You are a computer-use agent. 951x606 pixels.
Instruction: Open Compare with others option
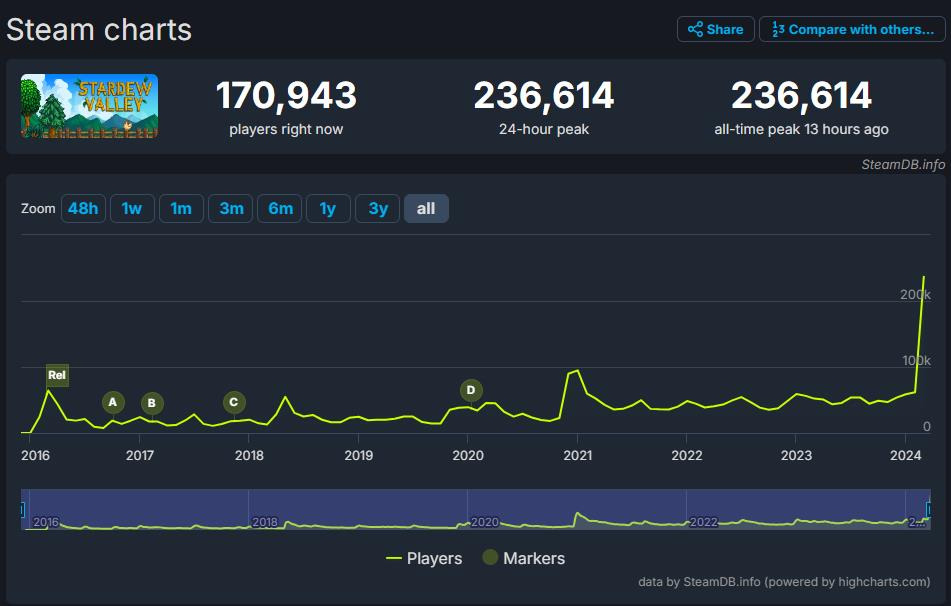[x=852, y=29]
